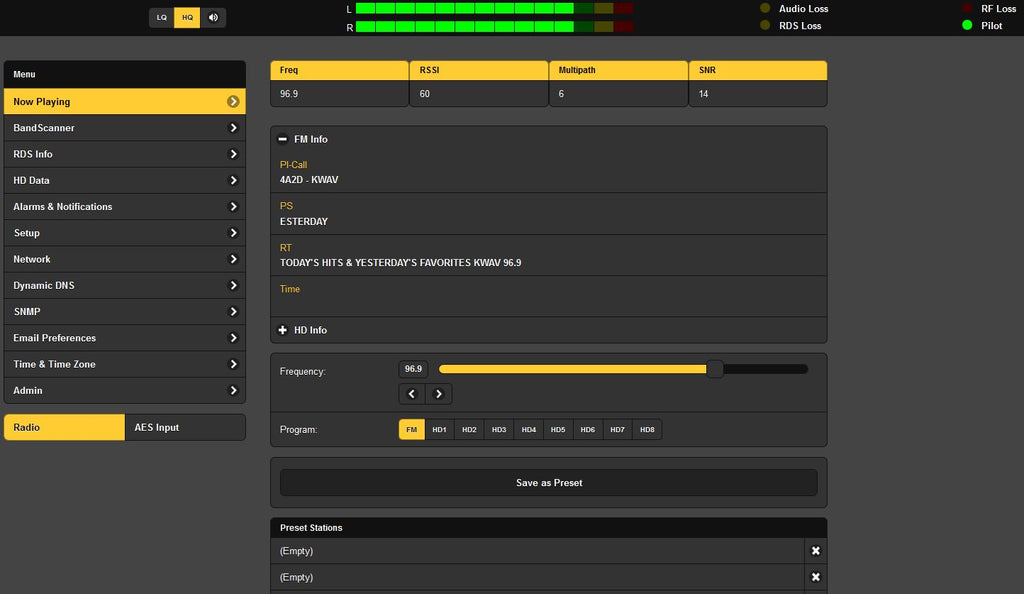Click the frequency value field 96.9
Image resolution: width=1024 pixels, height=594 pixels.
pos(413,369)
